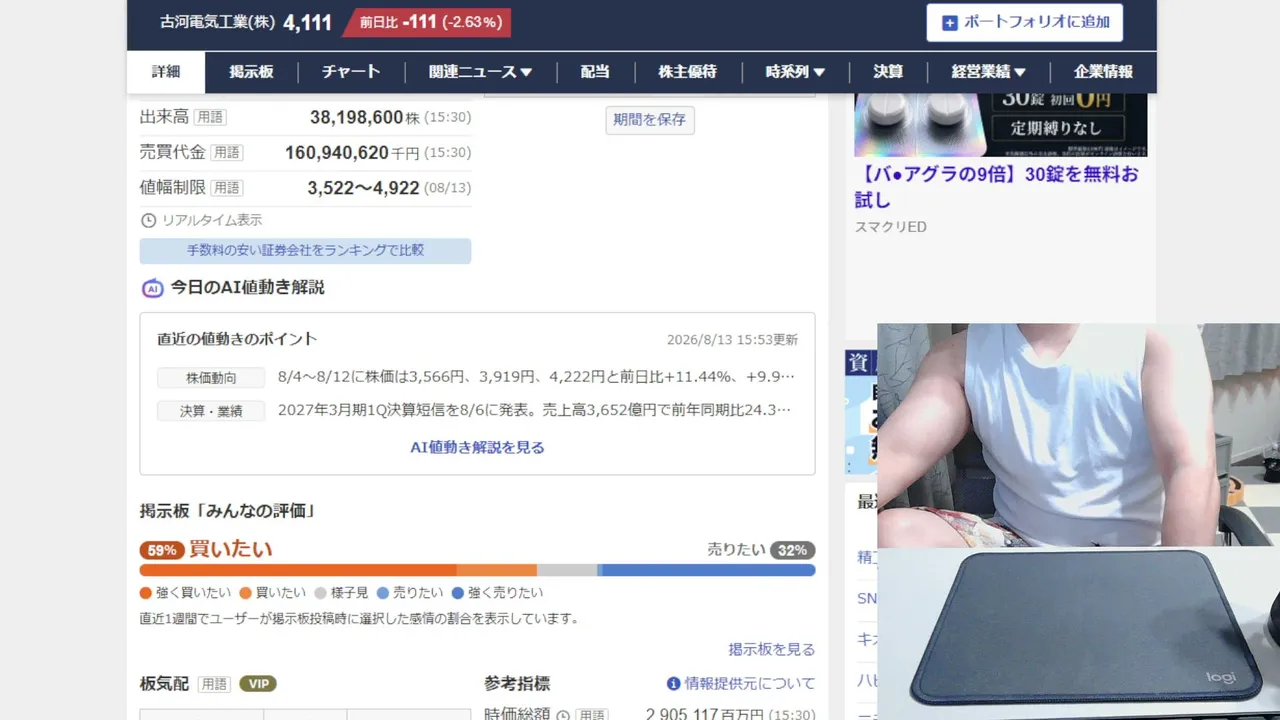Click the price limit range 3,522～4,922
Image resolution: width=1280 pixels, height=720 pixels.
pos(363,187)
